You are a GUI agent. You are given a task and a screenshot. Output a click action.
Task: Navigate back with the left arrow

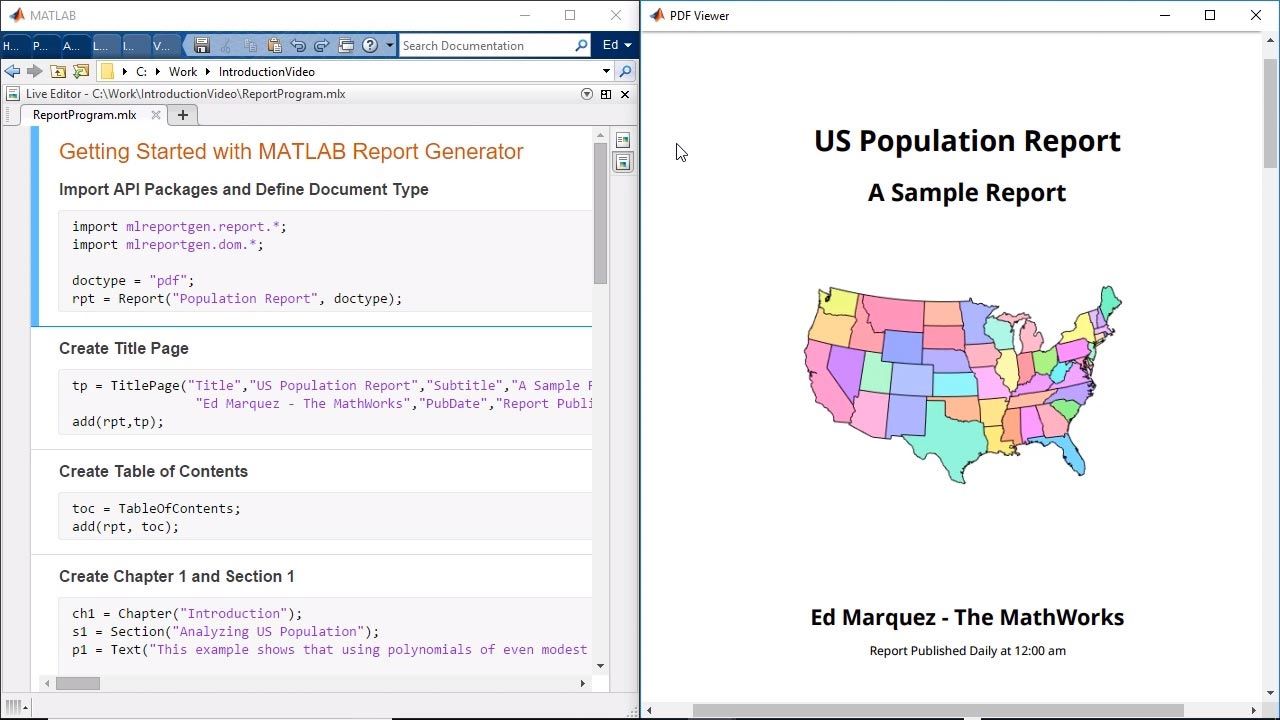coord(12,72)
